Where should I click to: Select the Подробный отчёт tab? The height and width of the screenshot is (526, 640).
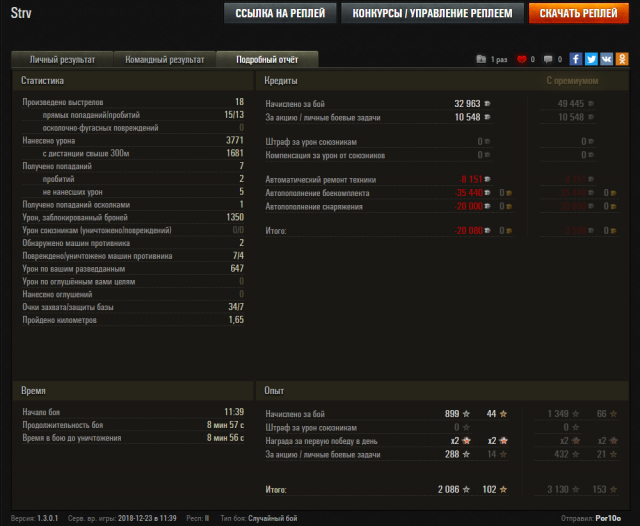tap(268, 59)
